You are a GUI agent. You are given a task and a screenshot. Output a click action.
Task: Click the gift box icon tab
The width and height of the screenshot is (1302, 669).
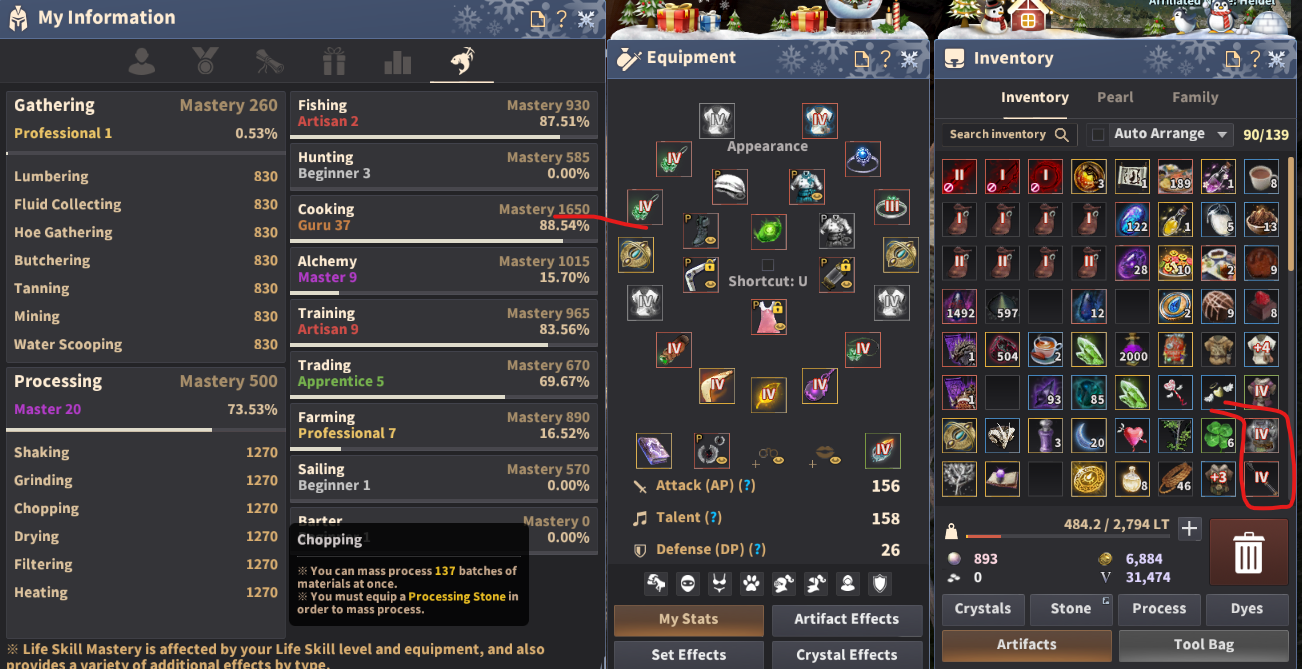pos(333,62)
